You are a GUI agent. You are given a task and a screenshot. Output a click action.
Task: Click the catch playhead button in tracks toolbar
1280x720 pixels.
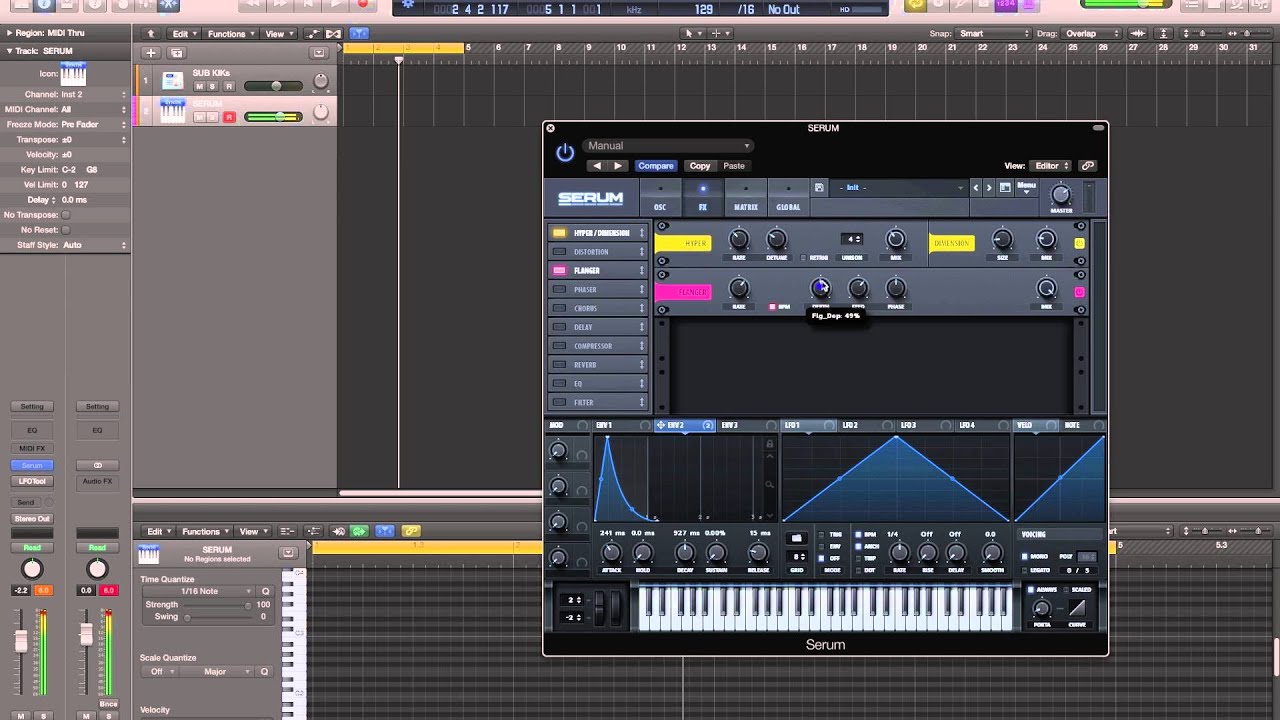pyautogui.click(x=359, y=34)
